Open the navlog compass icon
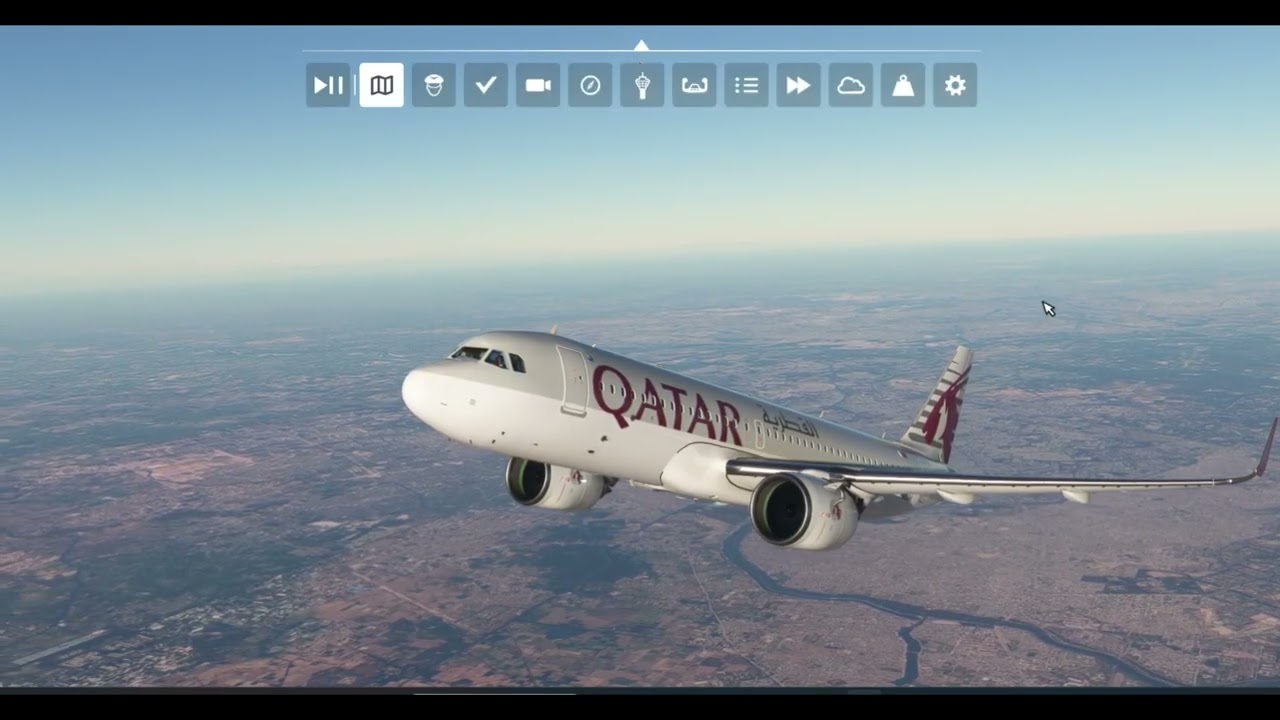1280x720 pixels. (590, 85)
